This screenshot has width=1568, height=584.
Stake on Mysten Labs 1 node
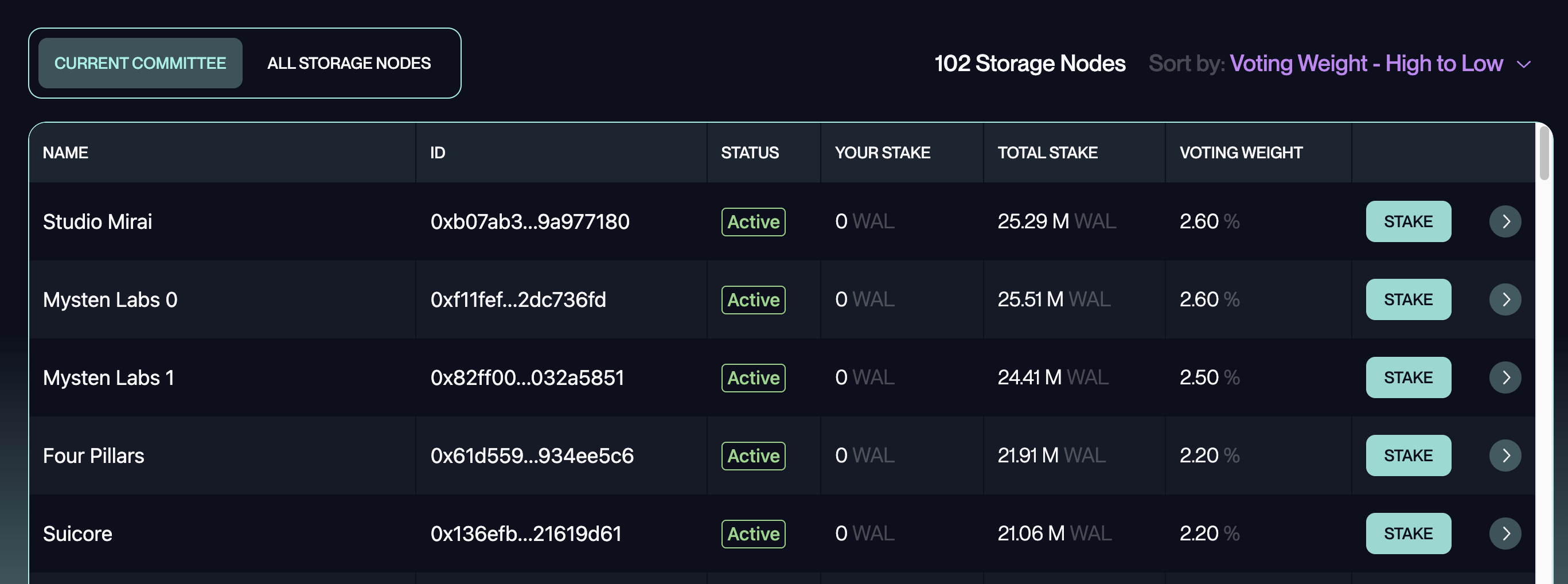tap(1408, 377)
